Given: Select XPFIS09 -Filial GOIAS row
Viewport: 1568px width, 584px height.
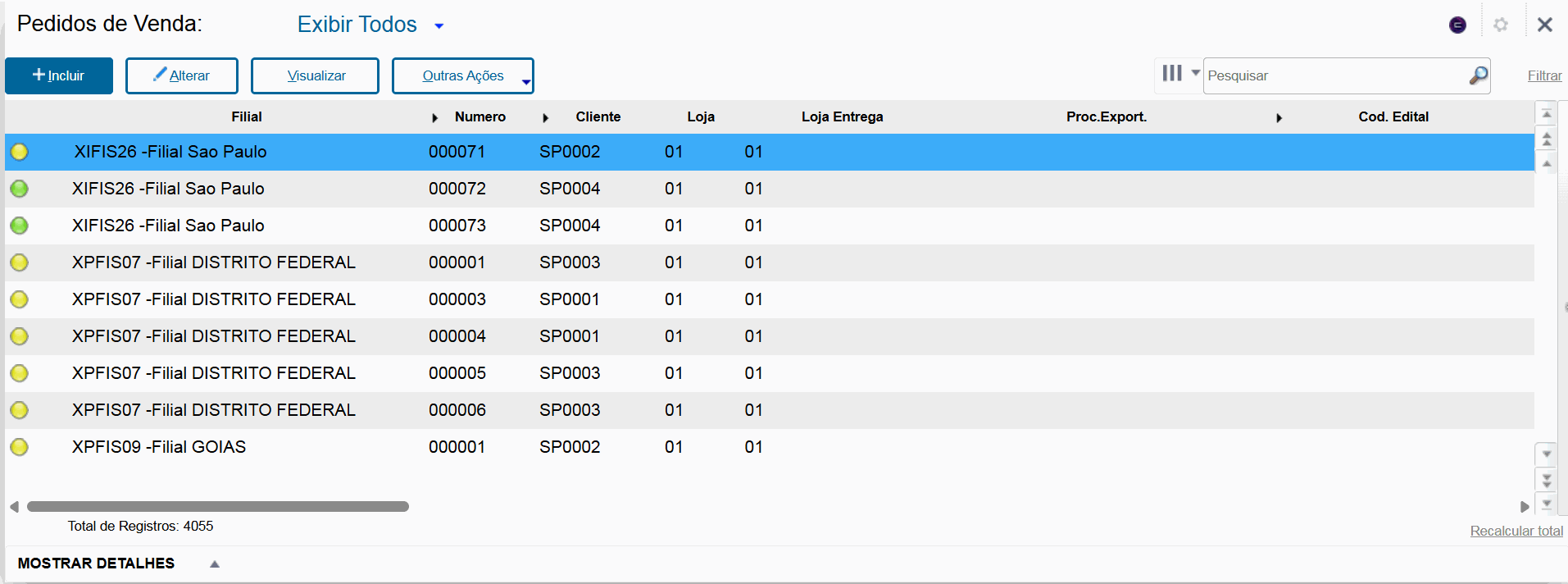Looking at the screenshot, I should [769, 447].
